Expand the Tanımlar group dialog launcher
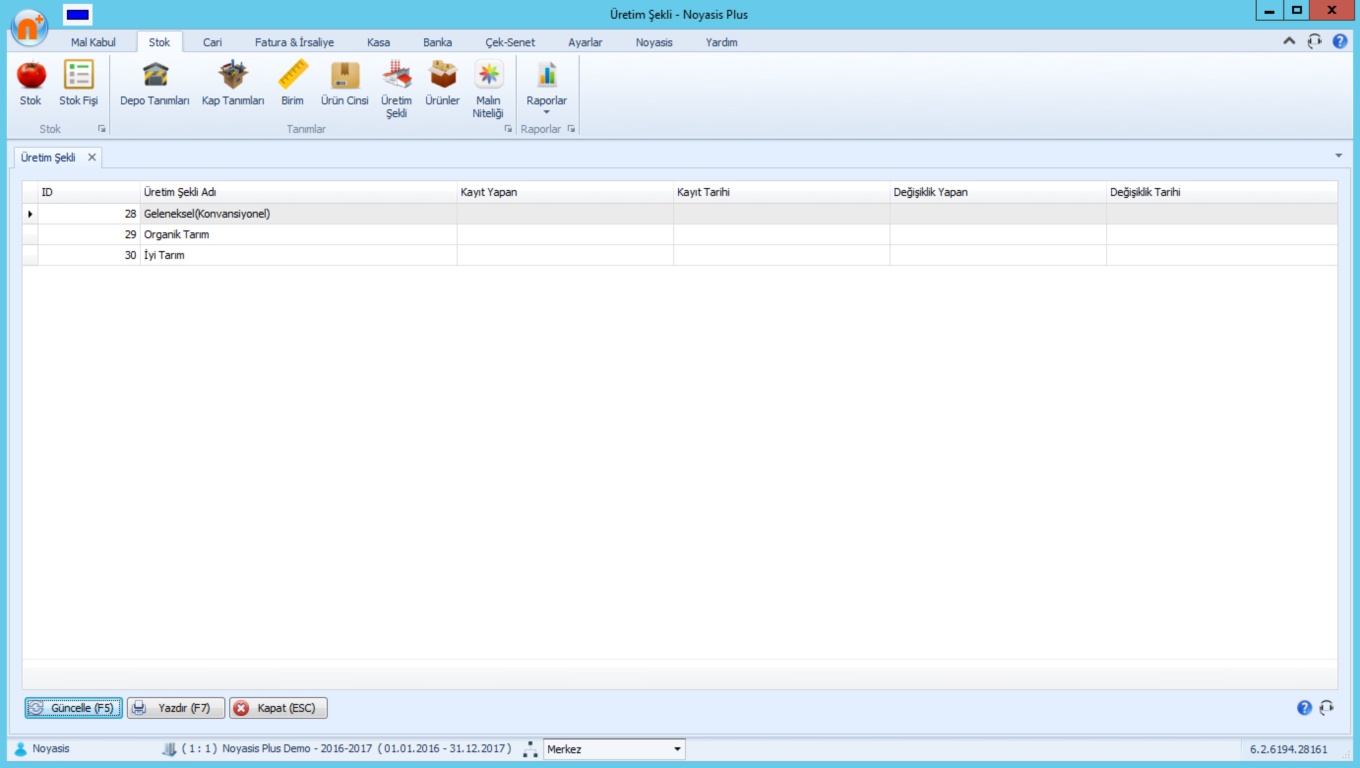1360x768 pixels. (x=508, y=129)
